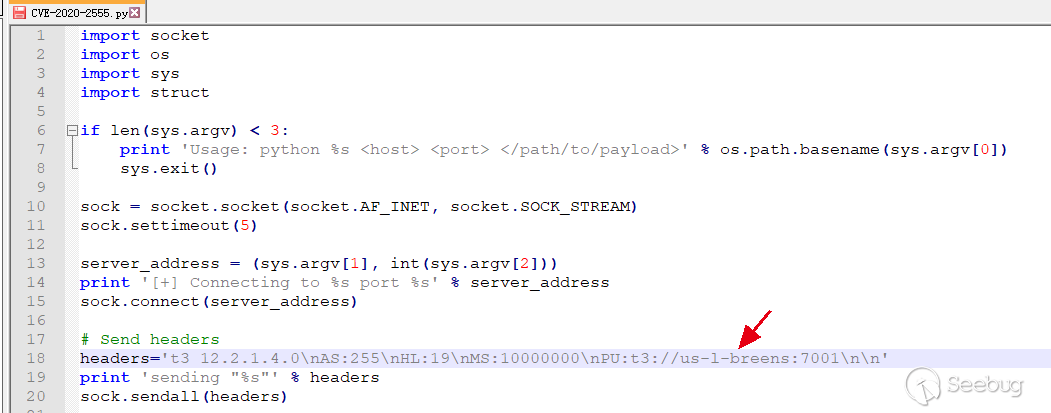Close the CVE-2020-2555.py tab
1051x413 pixels.
135,13
